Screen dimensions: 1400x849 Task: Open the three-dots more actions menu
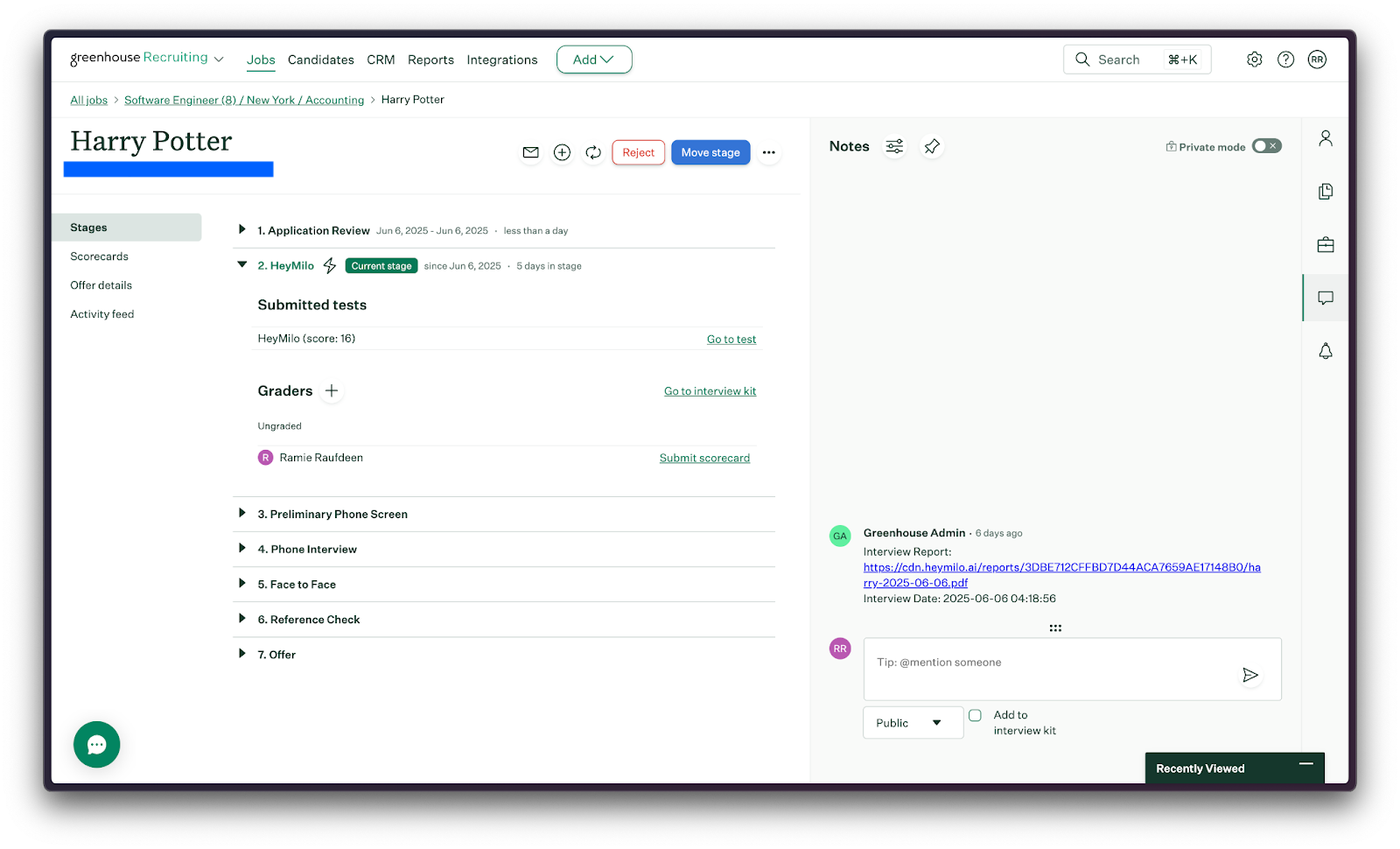pyautogui.click(x=768, y=152)
